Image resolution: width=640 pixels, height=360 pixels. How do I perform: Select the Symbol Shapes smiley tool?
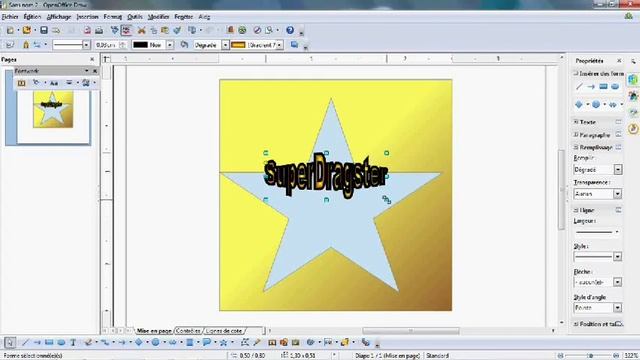(156, 342)
